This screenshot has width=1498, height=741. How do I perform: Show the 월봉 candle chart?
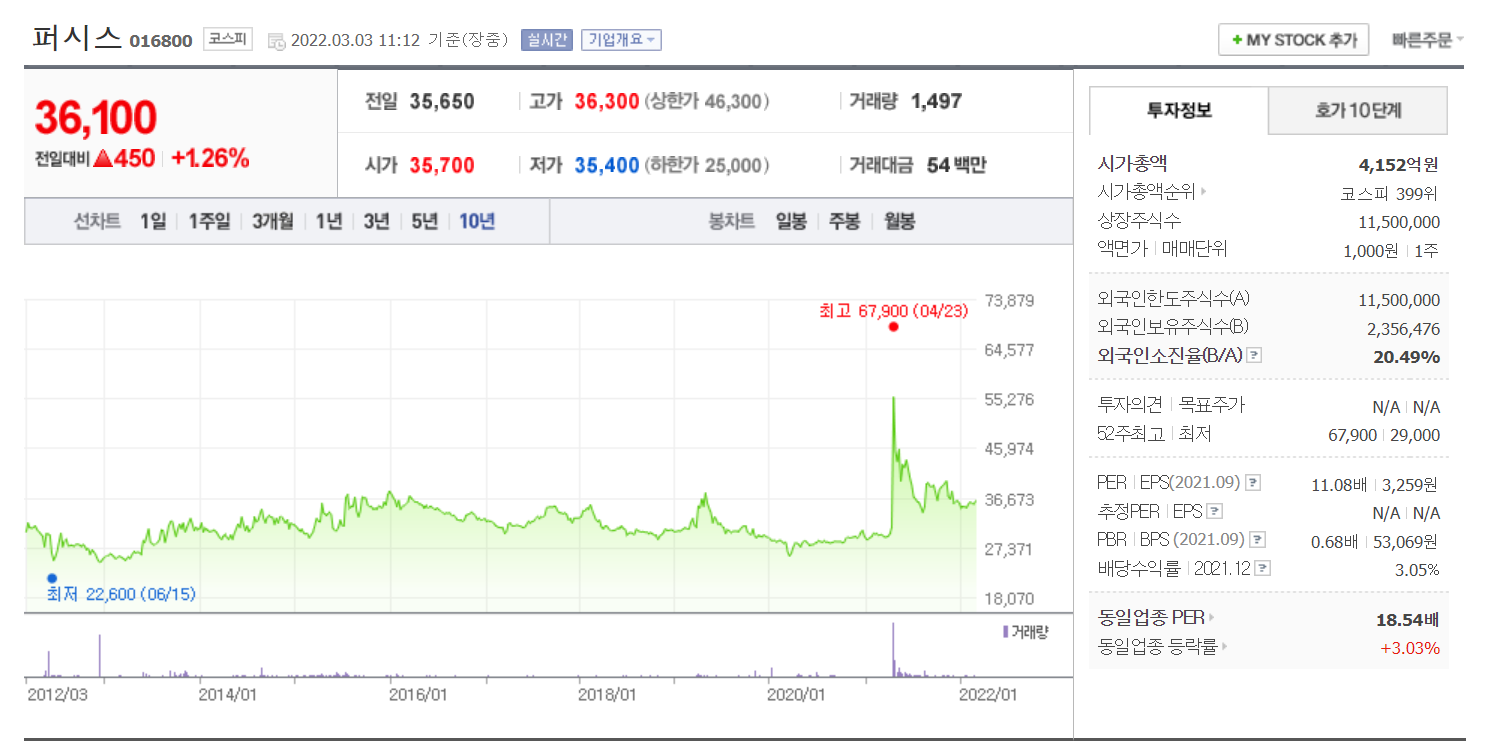click(x=899, y=221)
